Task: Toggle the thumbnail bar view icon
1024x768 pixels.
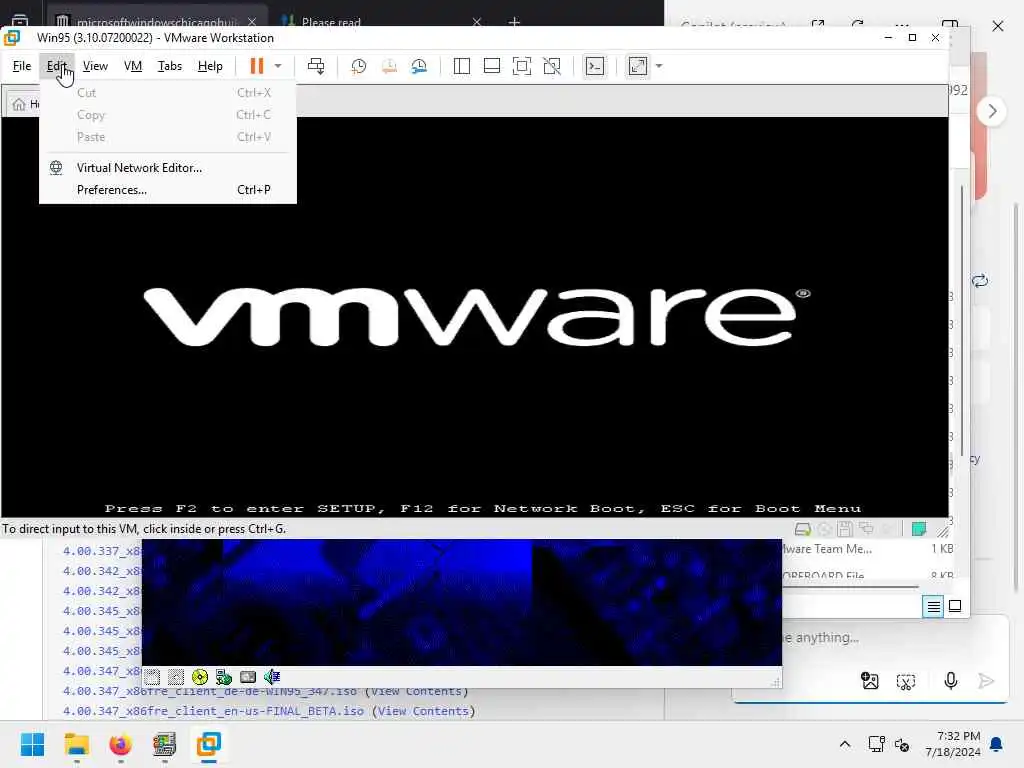Action: [492, 66]
